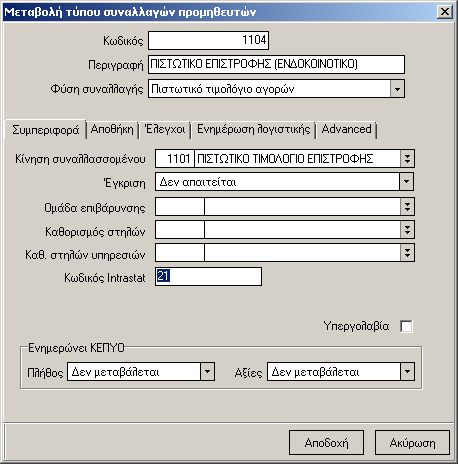458x464 pixels.
Task: Open the Φύση συναλλαγής dropdown arrow
Action: 397,89
